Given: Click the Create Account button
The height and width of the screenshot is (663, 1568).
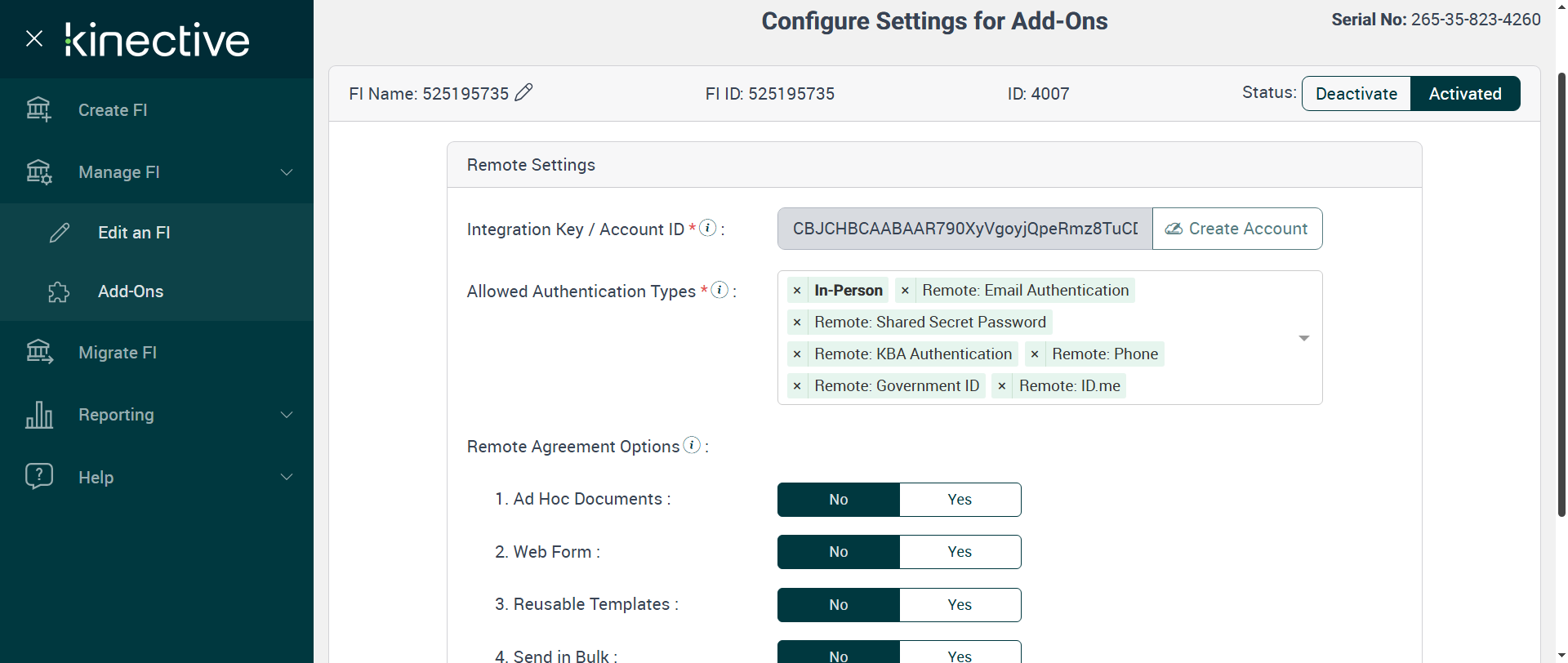Looking at the screenshot, I should tap(1237, 229).
